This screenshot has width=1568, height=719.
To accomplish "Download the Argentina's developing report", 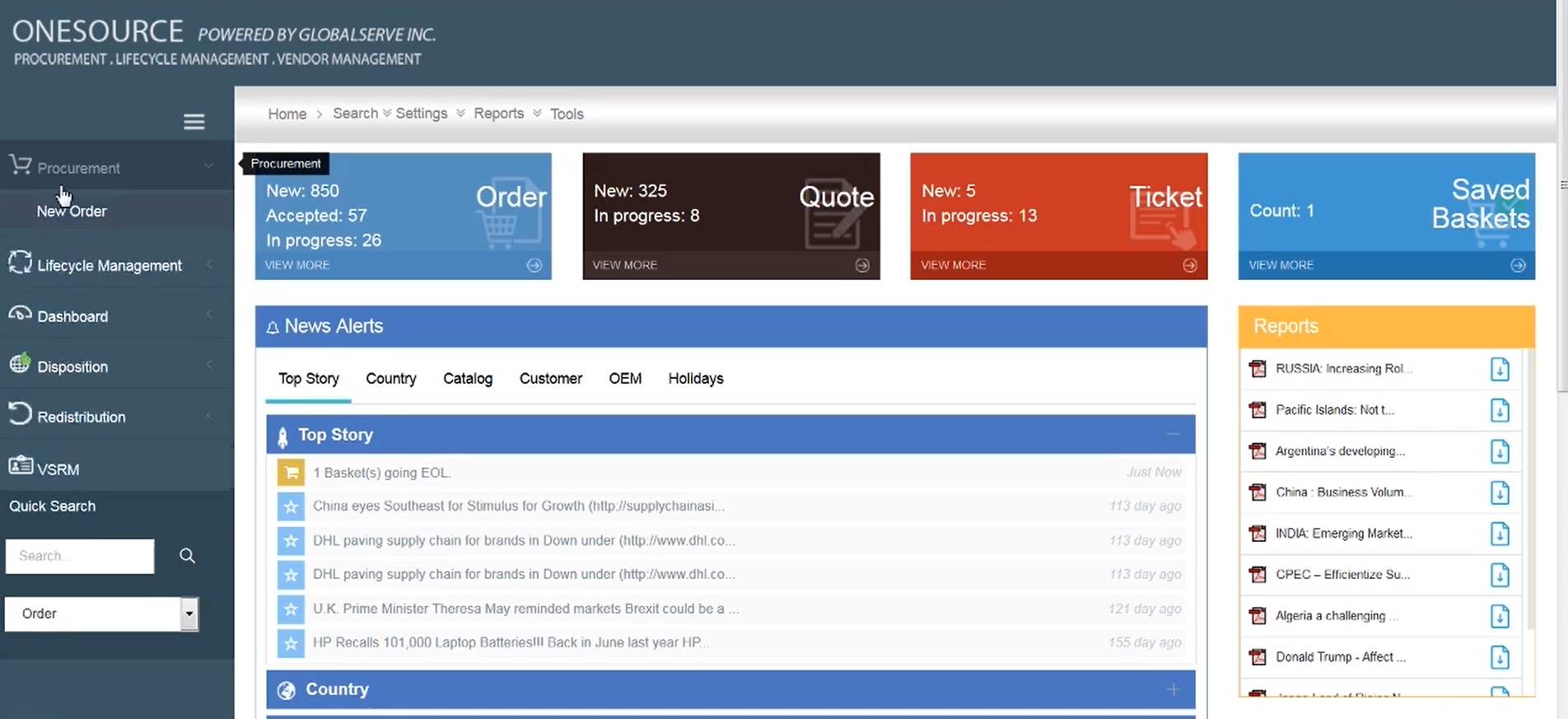I will point(1500,451).
